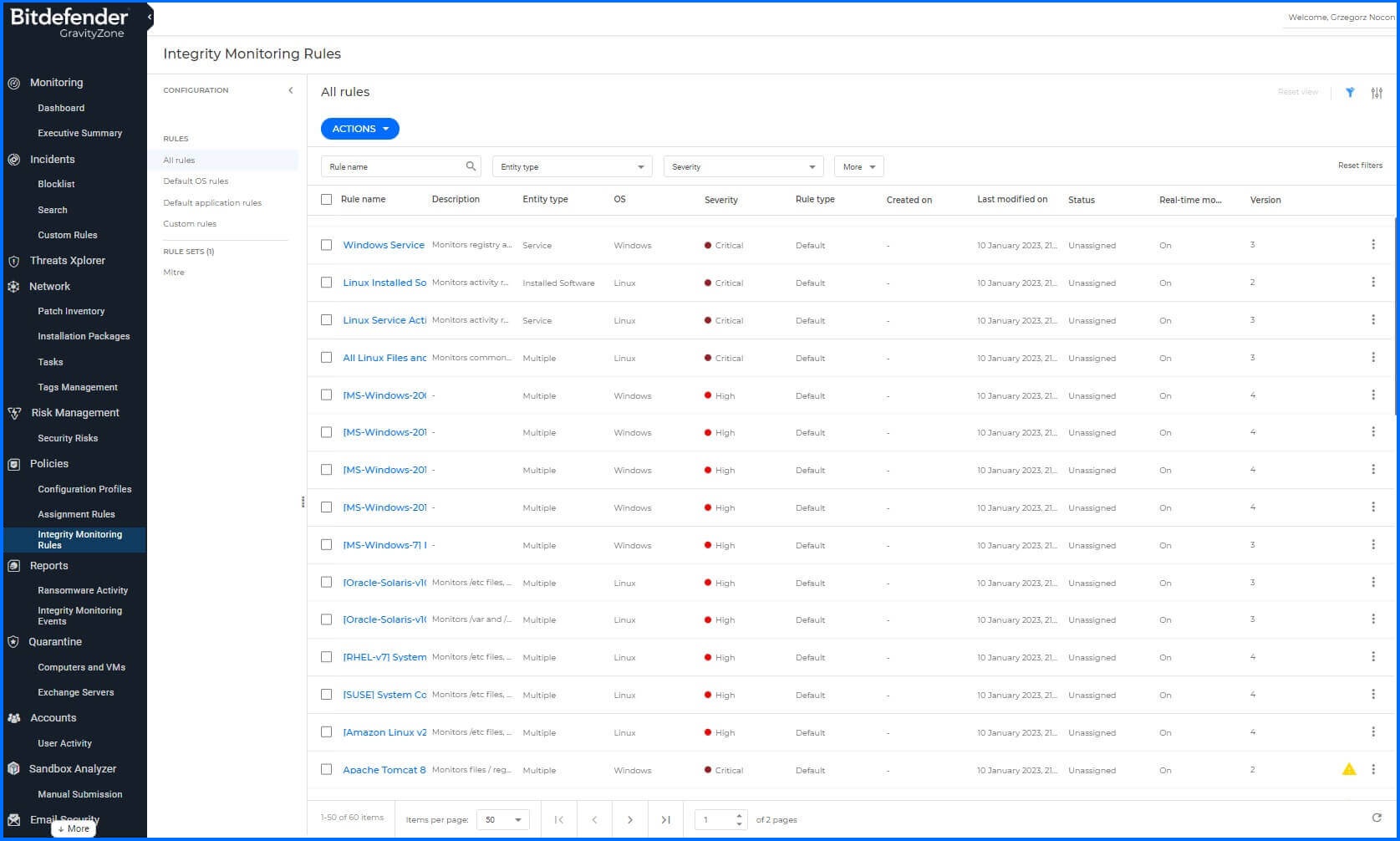1400x841 pixels.
Task: Sort by Severity column header
Action: 721,201
